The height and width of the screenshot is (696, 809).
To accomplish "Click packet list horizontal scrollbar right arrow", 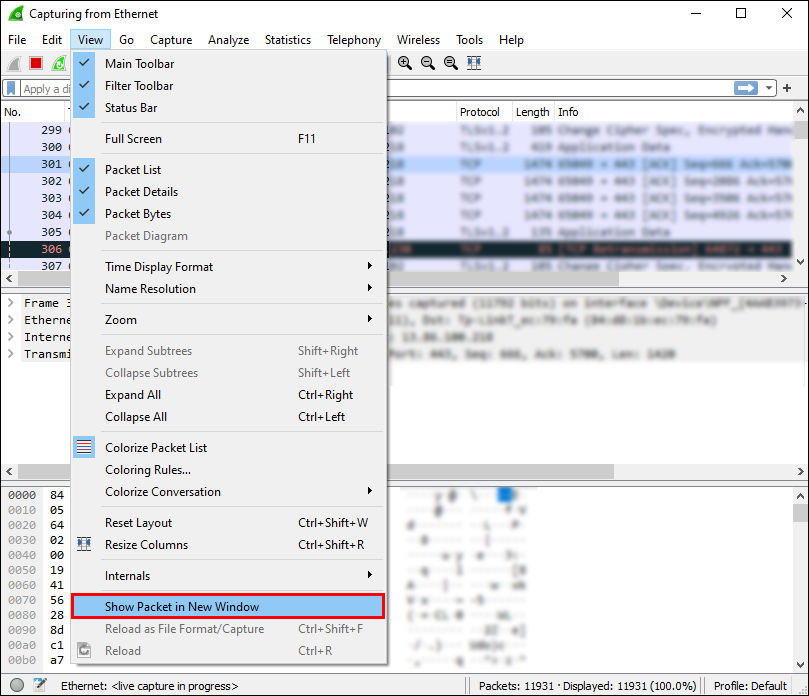I will [x=784, y=278].
